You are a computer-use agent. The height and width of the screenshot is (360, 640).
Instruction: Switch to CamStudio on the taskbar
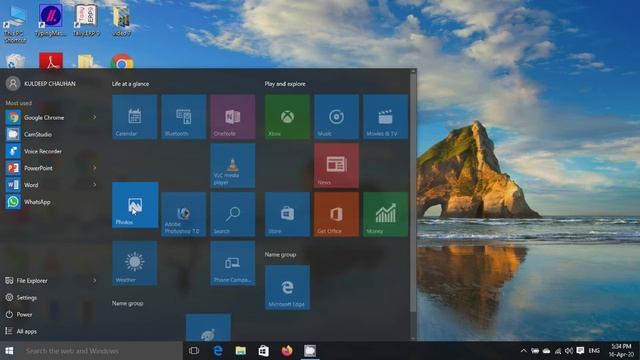coord(310,351)
